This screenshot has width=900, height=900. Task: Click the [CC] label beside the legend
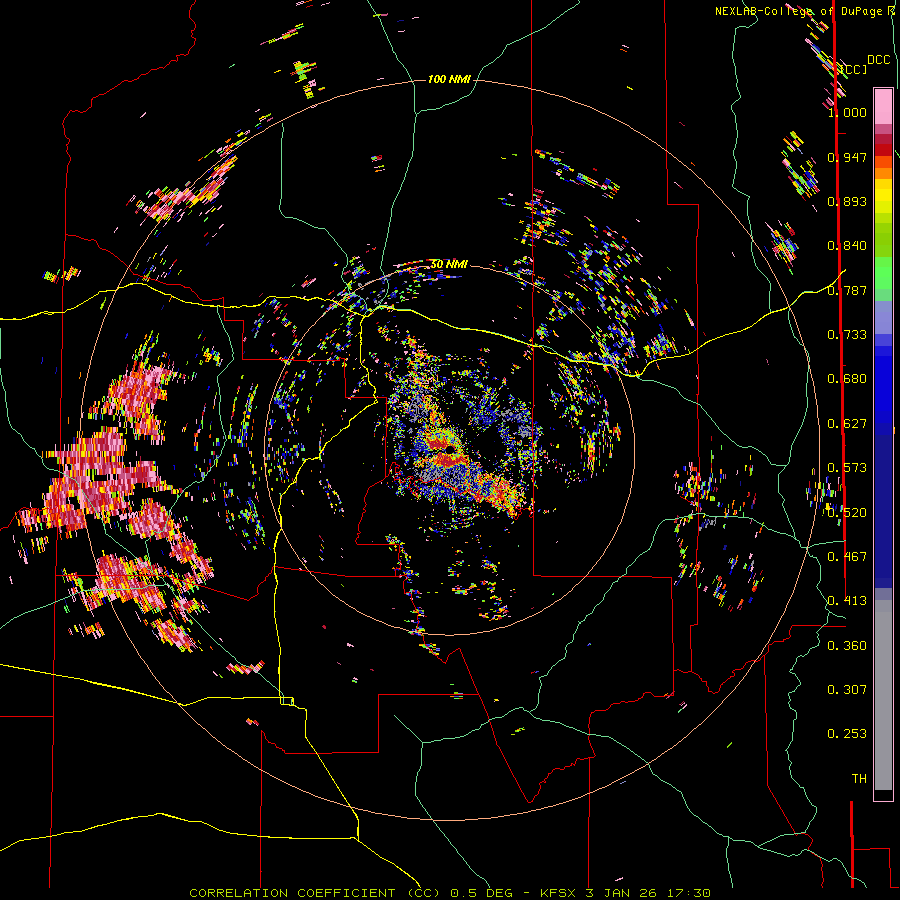click(854, 69)
